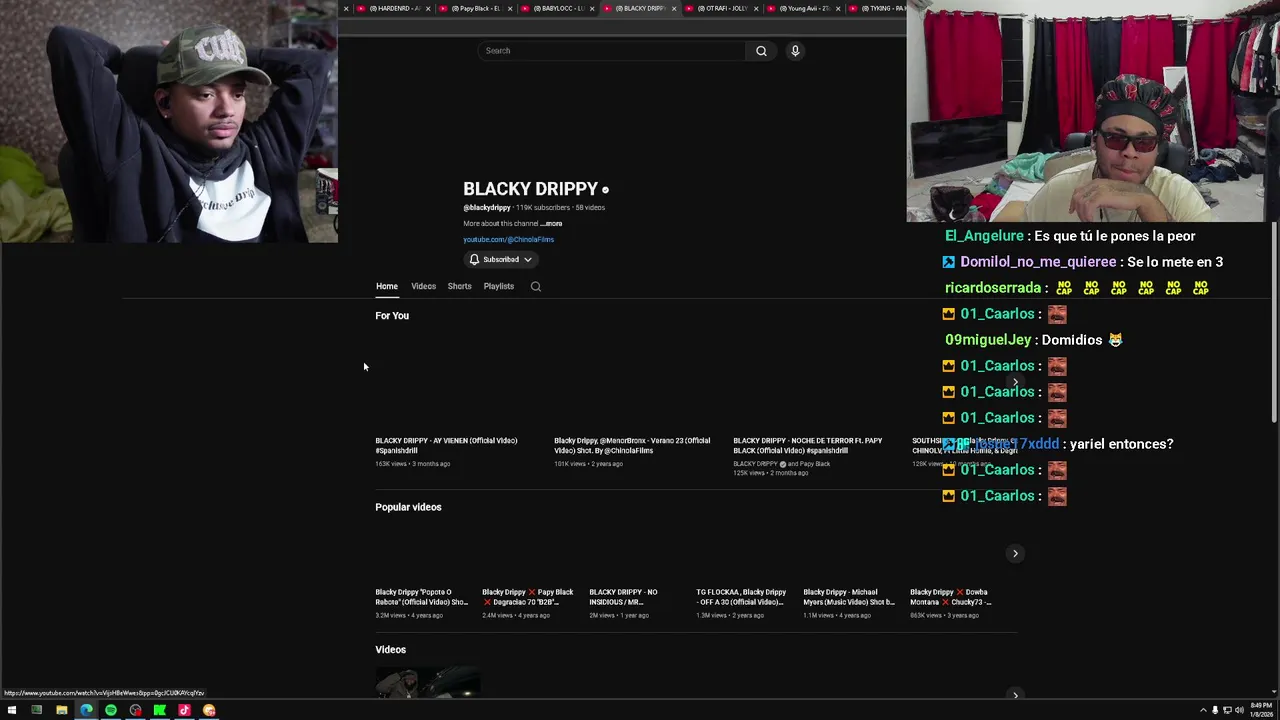Click the search magnifier button
The width and height of the screenshot is (1280, 720).
click(761, 51)
